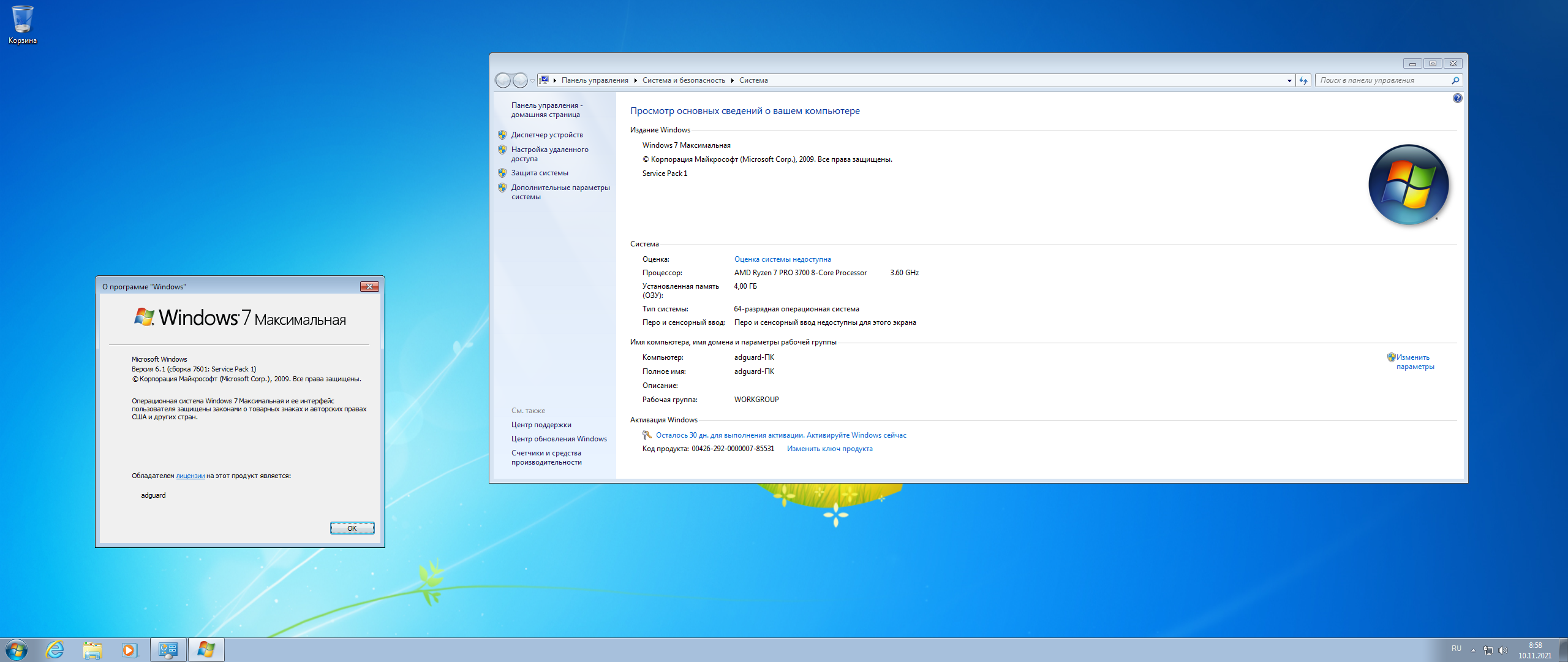Screen dimensions: 1568x662
Task: Click the shield icon beside 'Диспетчер устройств'
Action: [x=502, y=135]
